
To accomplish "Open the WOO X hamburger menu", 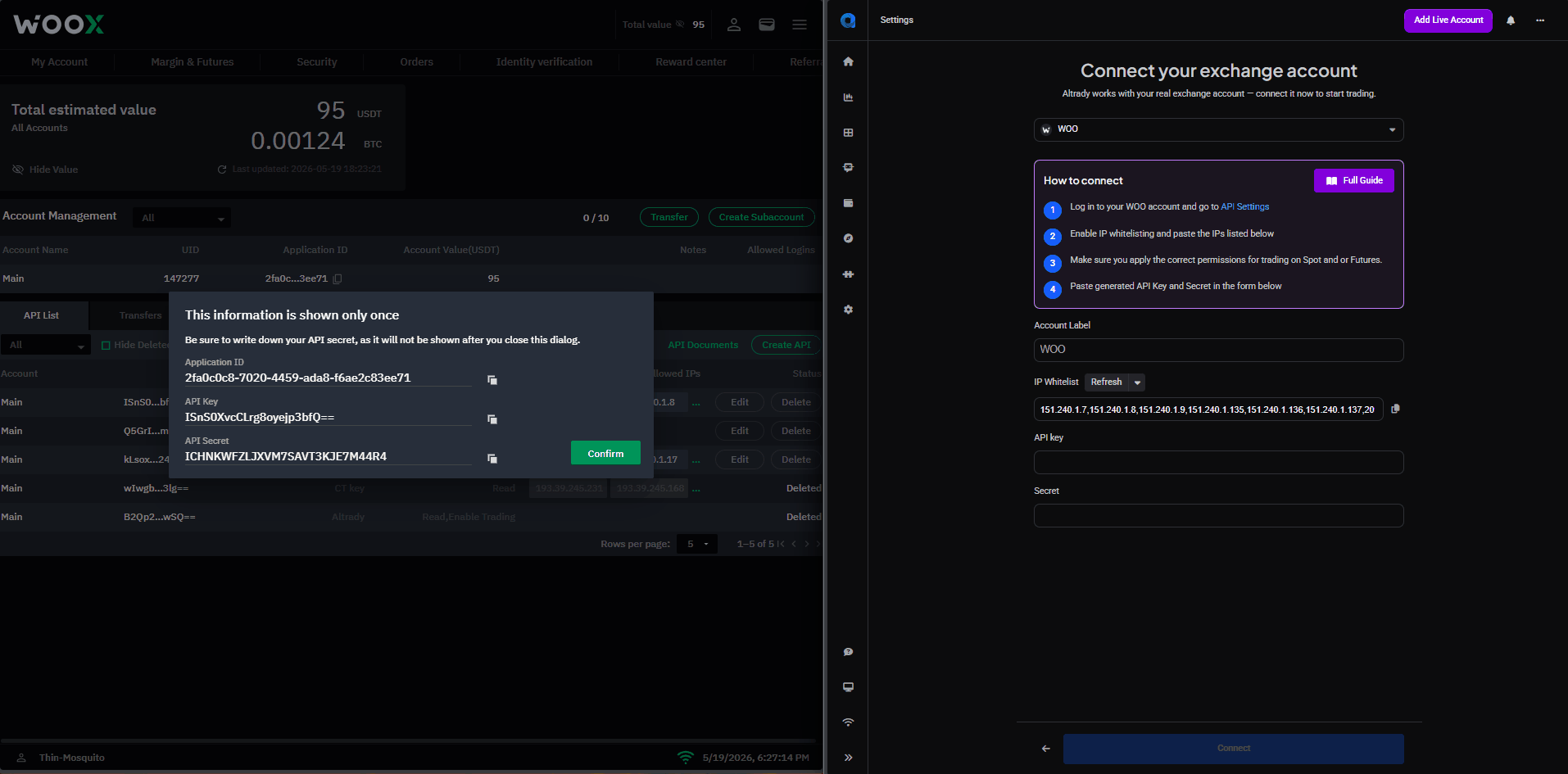I will [x=800, y=25].
